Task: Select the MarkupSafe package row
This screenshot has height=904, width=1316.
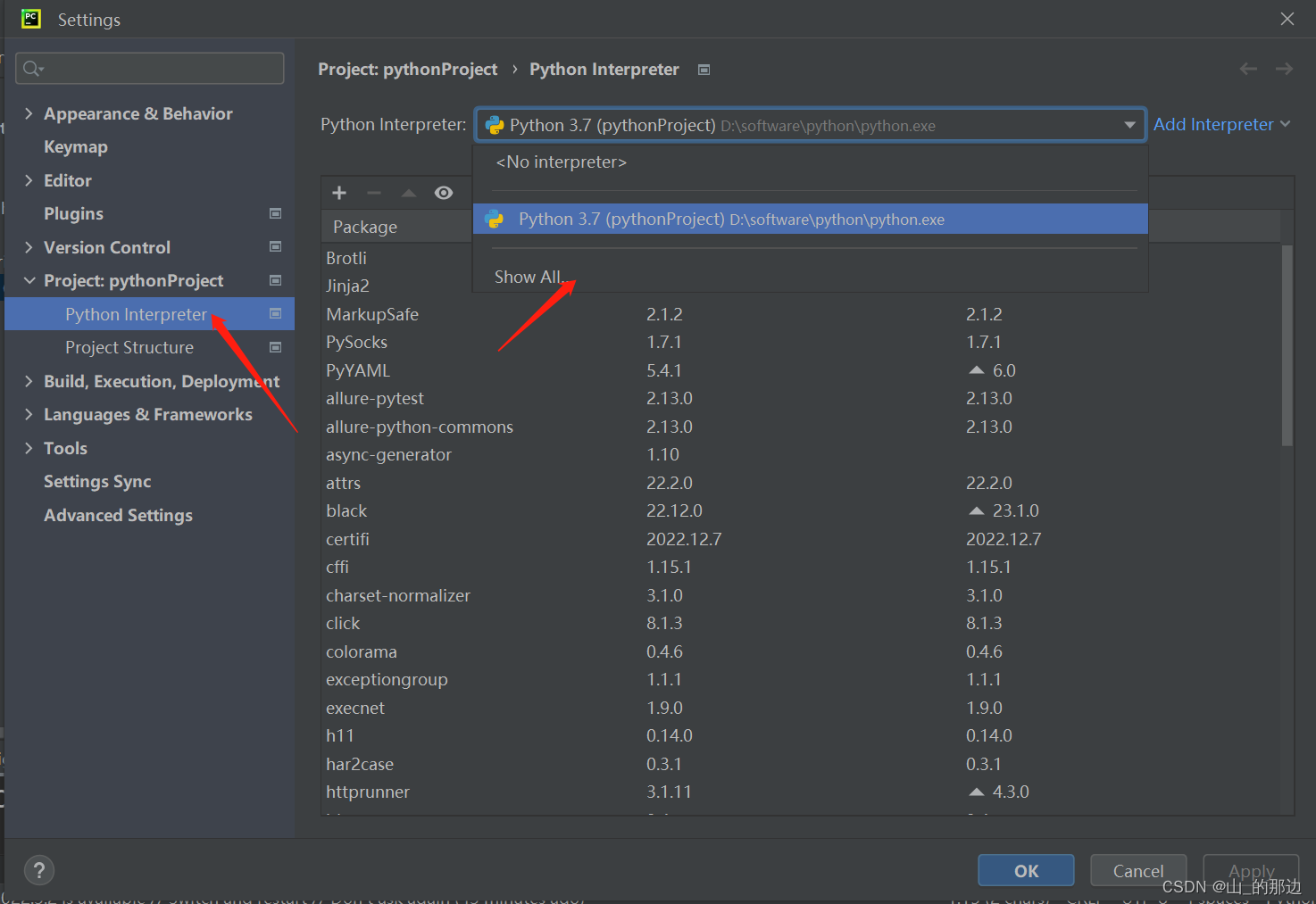Action: [801, 314]
